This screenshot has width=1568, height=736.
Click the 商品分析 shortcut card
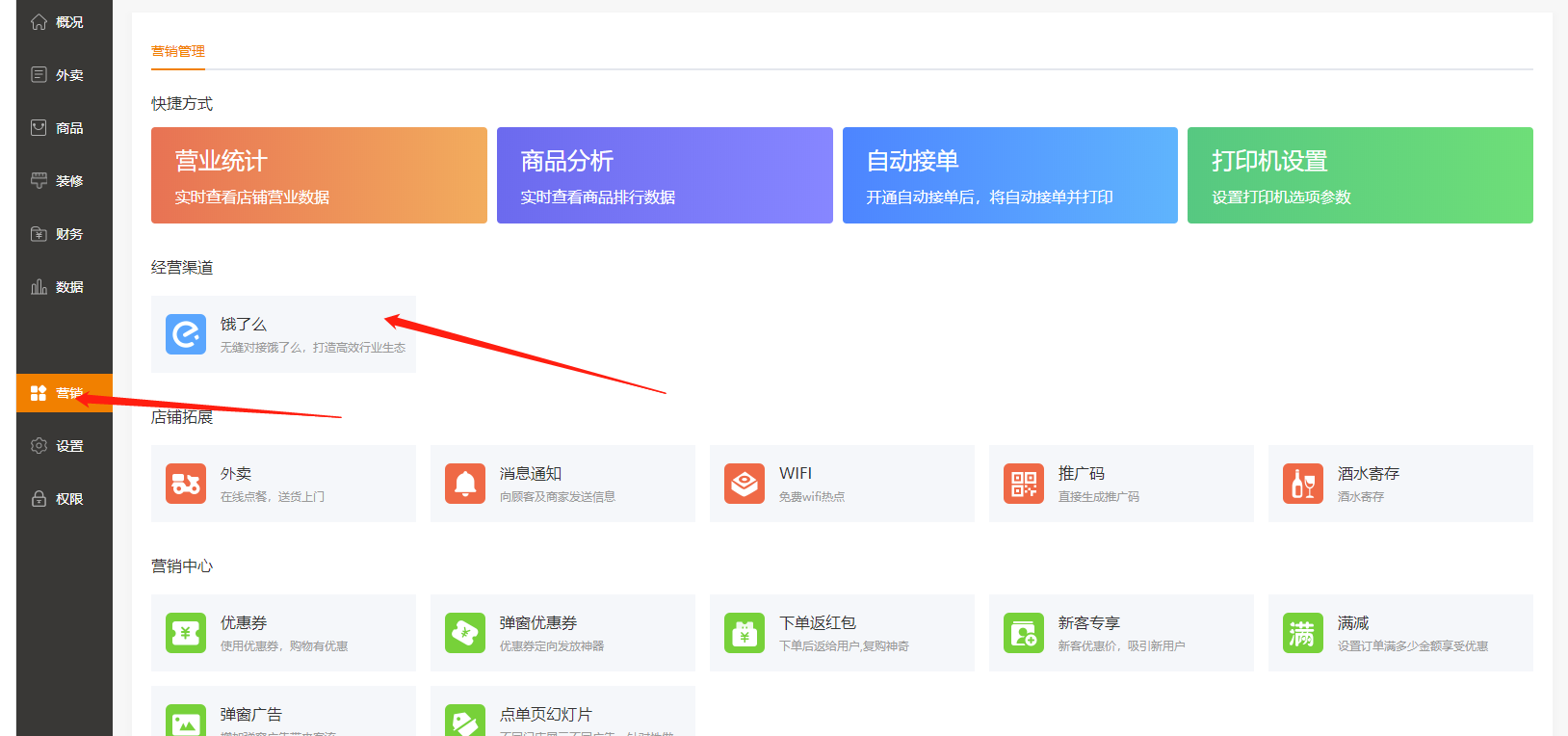(x=665, y=175)
